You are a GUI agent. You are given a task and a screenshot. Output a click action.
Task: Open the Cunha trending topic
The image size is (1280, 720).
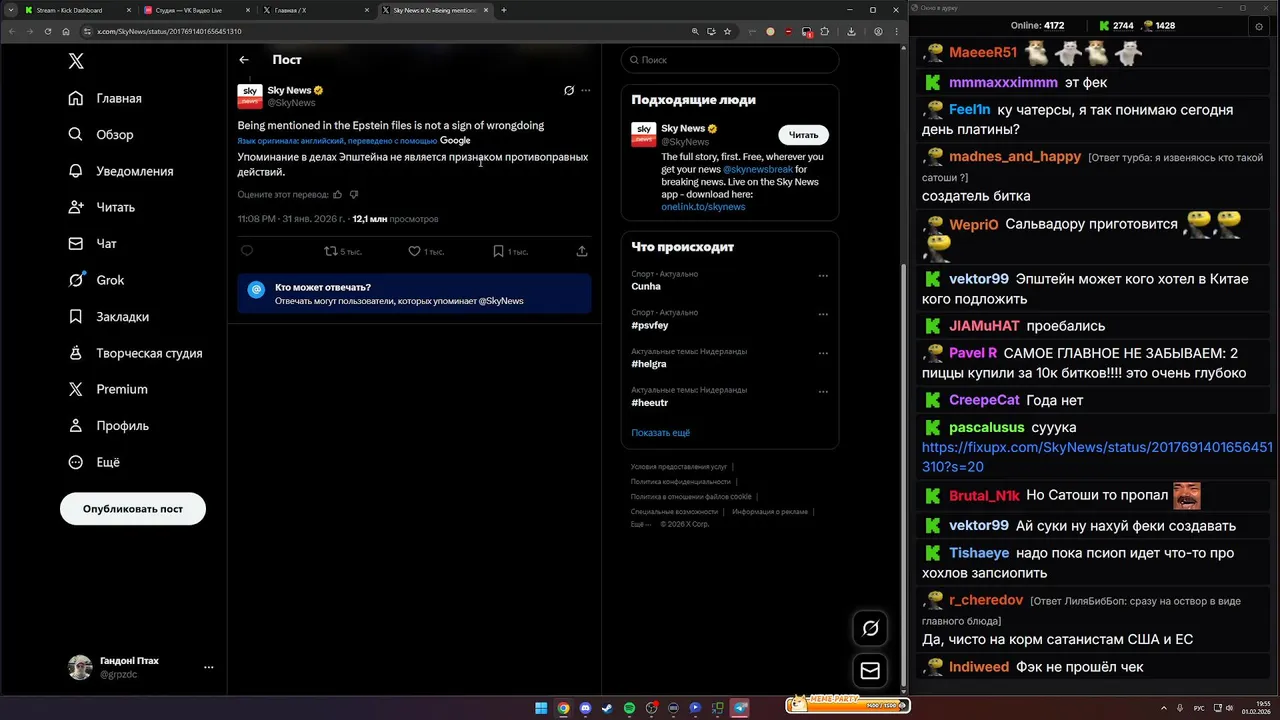click(646, 286)
